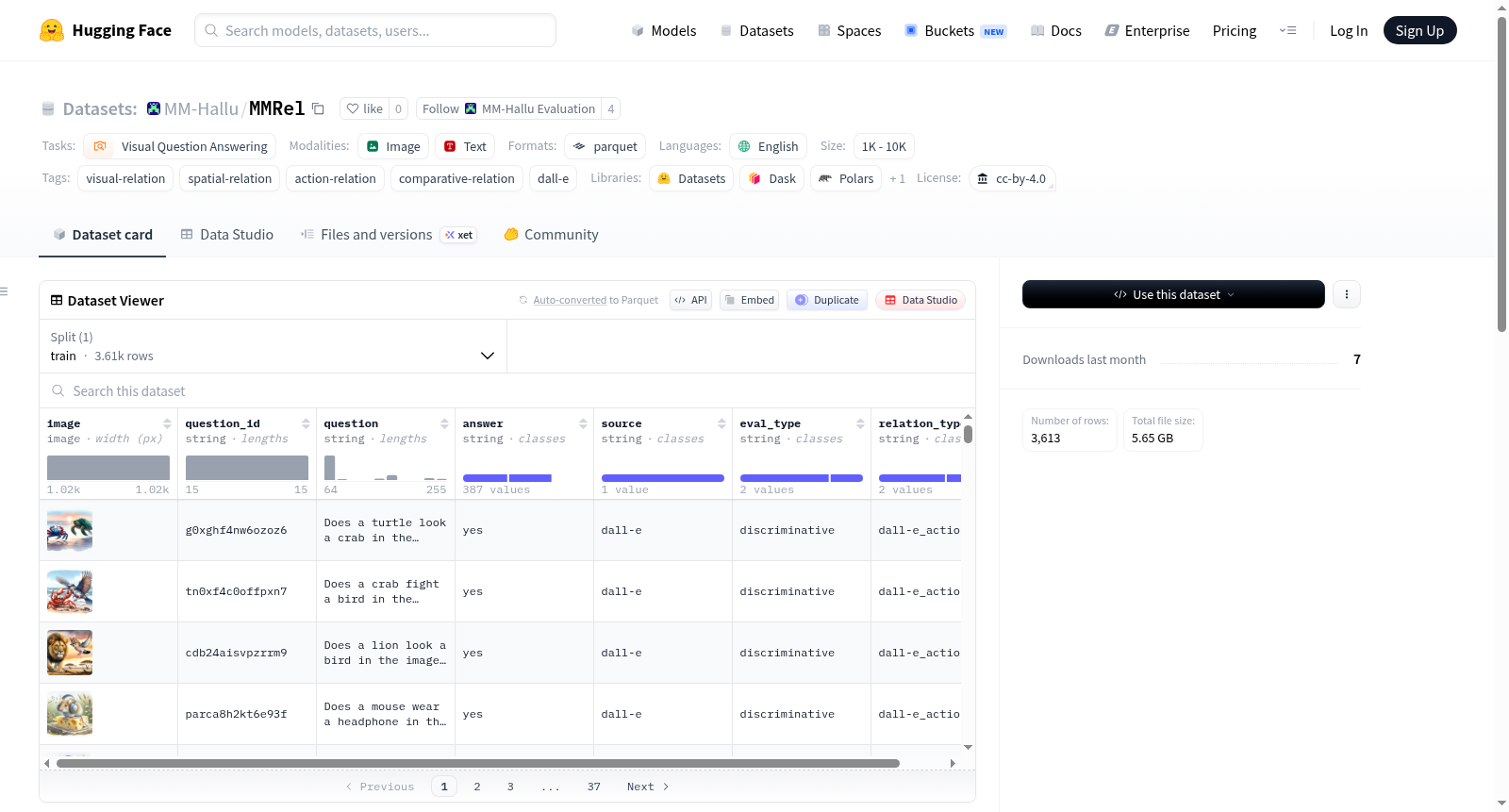Sort by eval_type column arrows
The height and width of the screenshot is (812, 1509).
click(x=860, y=424)
